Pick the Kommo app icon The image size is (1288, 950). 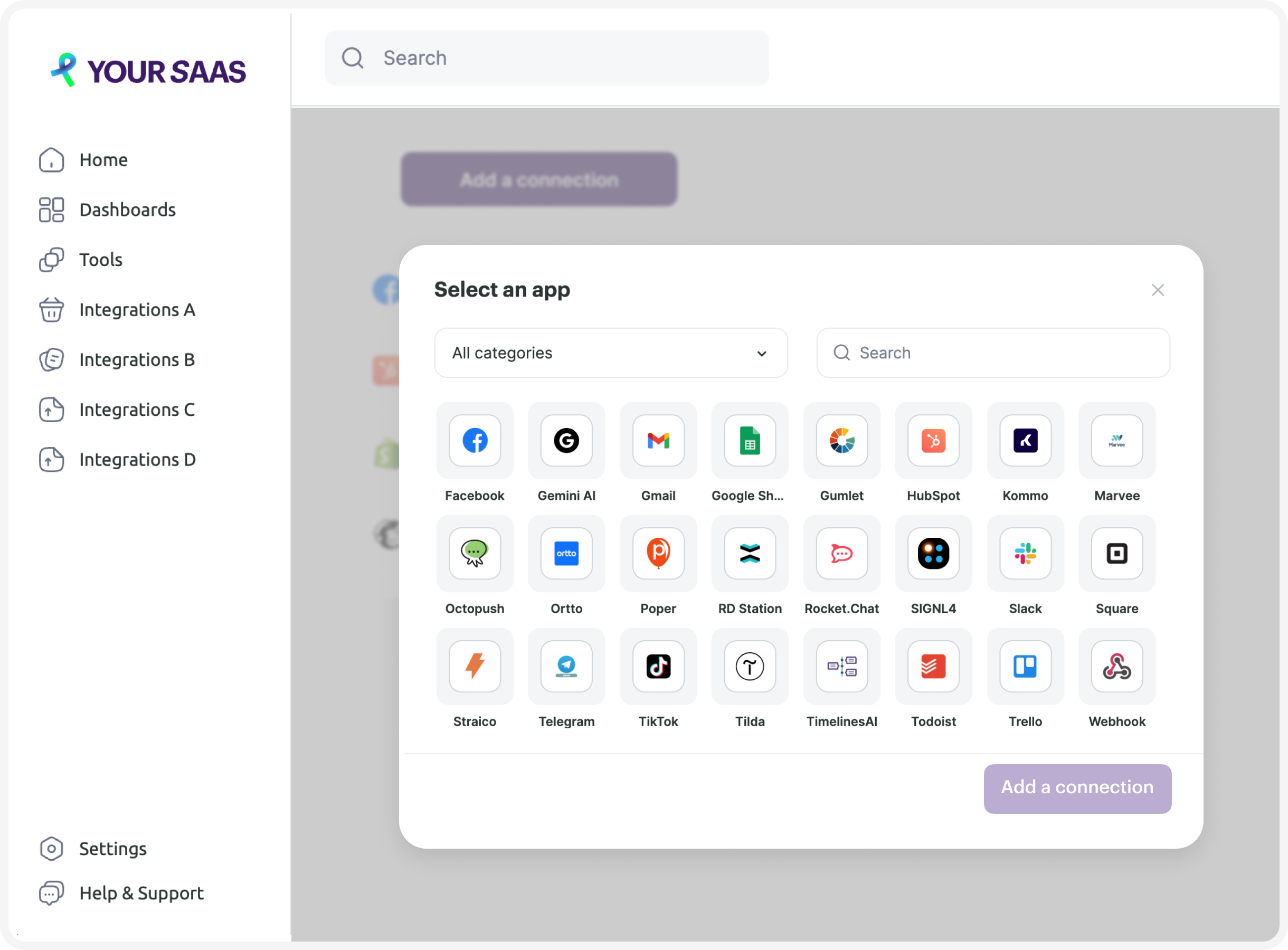point(1025,441)
